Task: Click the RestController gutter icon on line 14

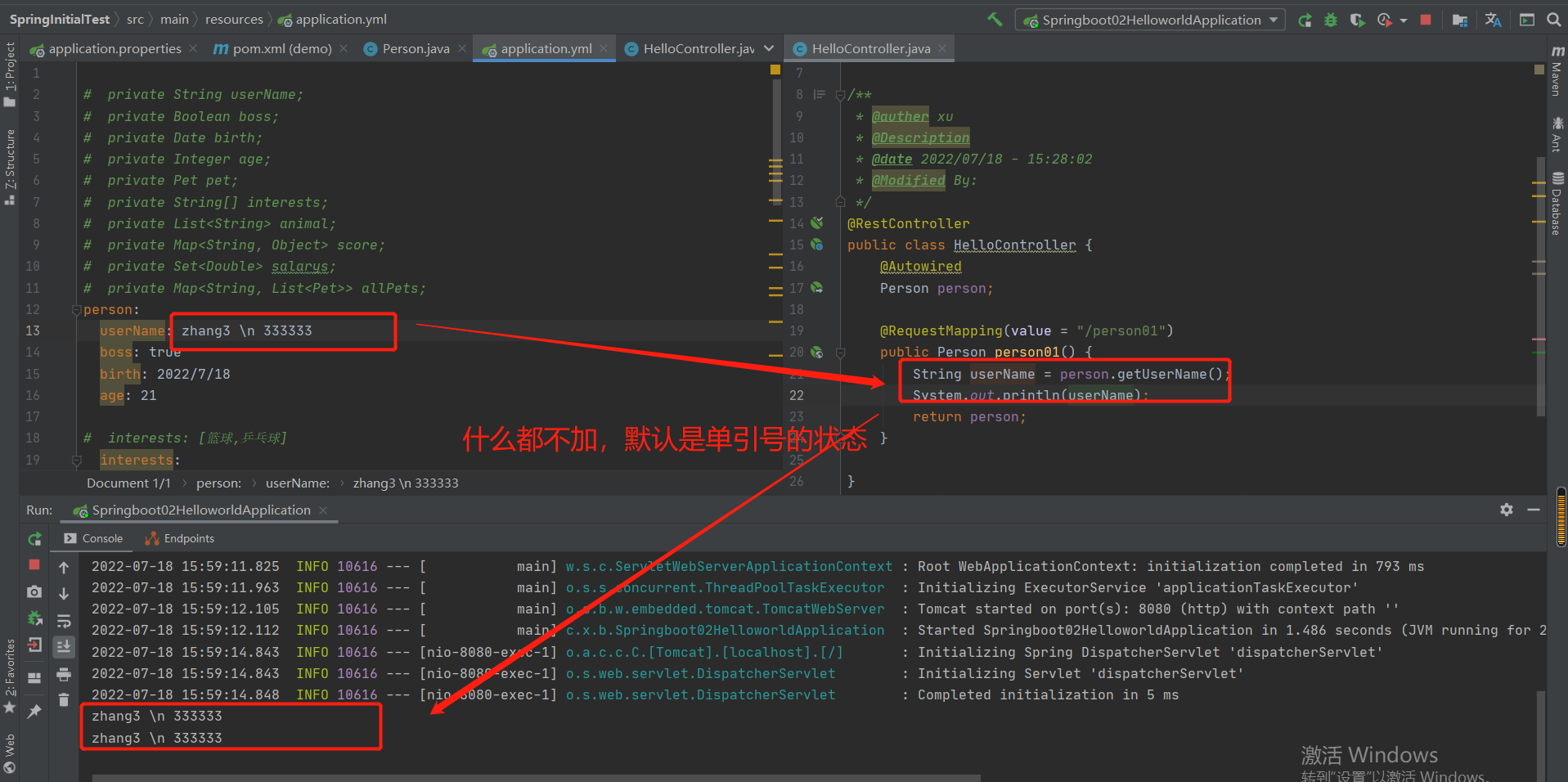Action: (816, 223)
